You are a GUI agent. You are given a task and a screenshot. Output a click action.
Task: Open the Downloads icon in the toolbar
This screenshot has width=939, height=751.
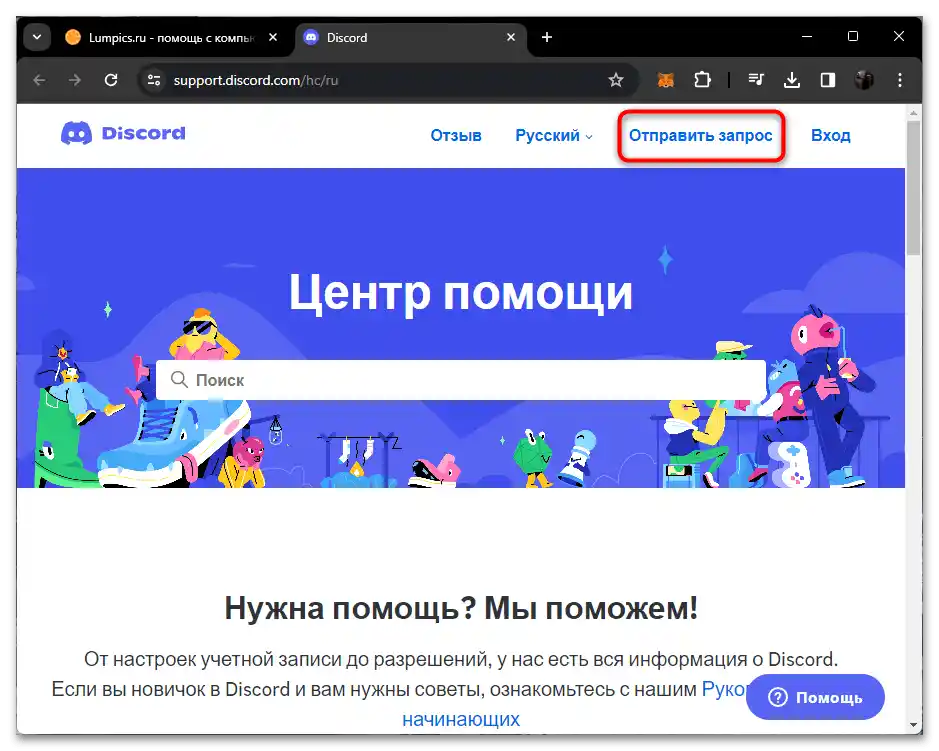pos(792,80)
